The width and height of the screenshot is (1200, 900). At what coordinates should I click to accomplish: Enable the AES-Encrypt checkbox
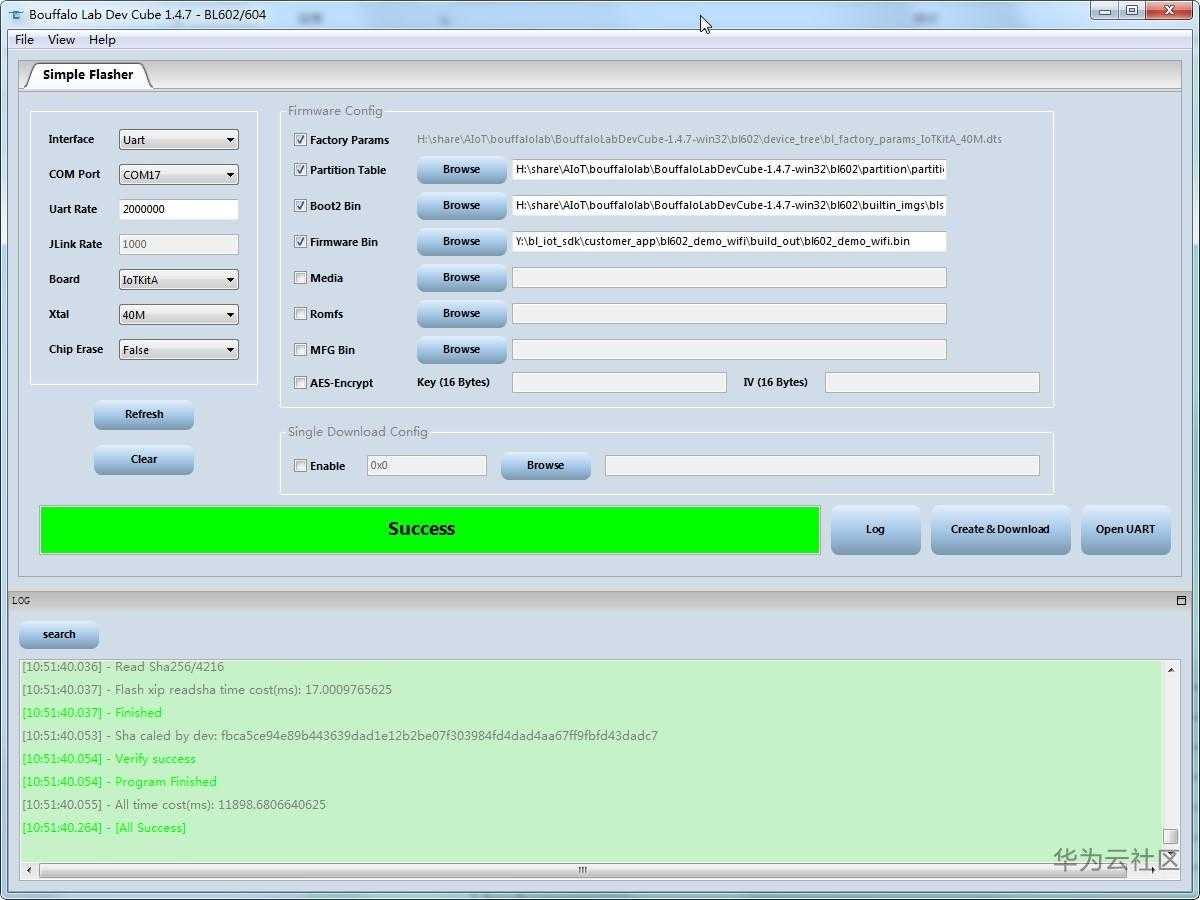pyautogui.click(x=300, y=383)
